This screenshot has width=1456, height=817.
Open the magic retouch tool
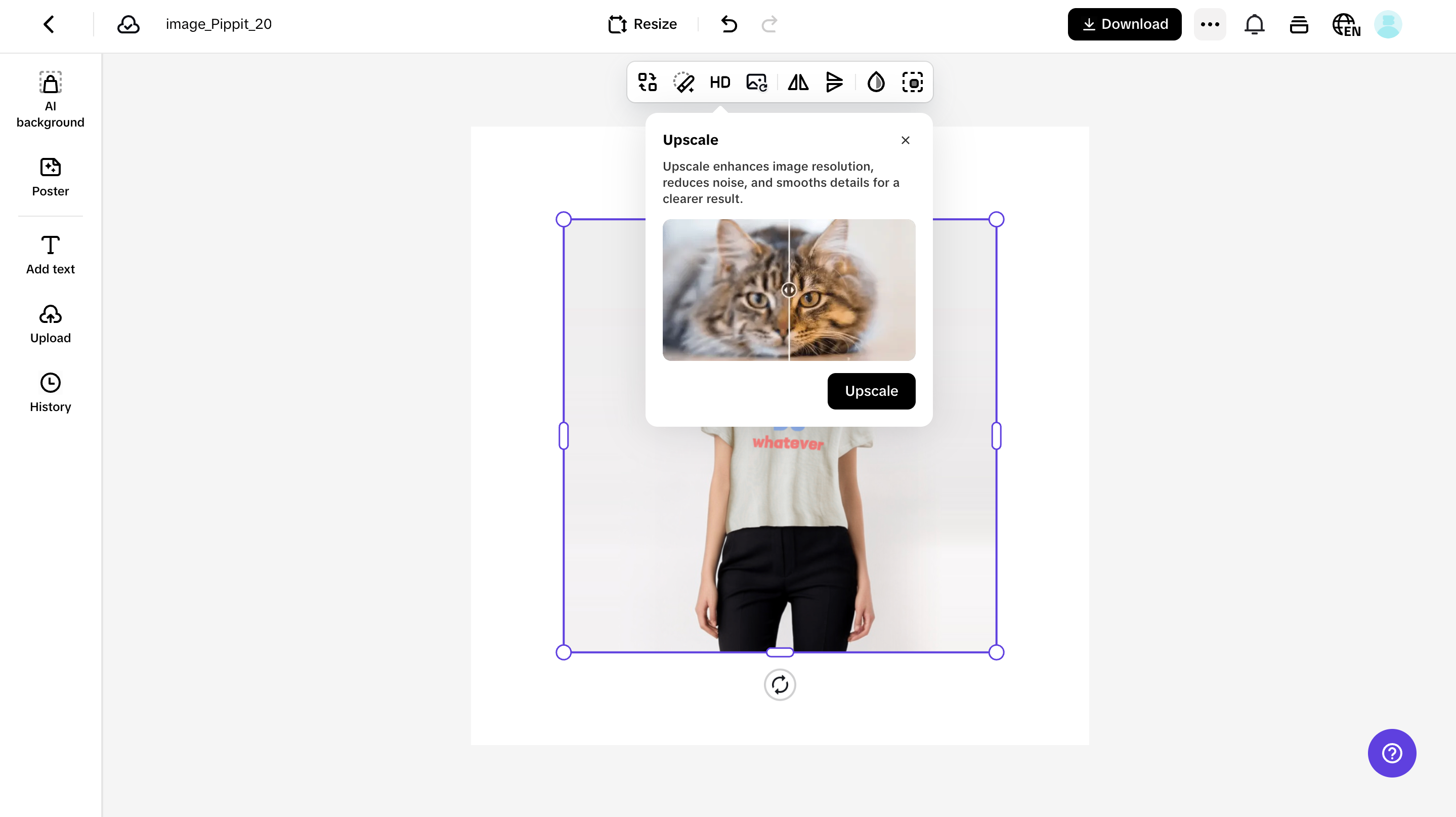click(684, 82)
